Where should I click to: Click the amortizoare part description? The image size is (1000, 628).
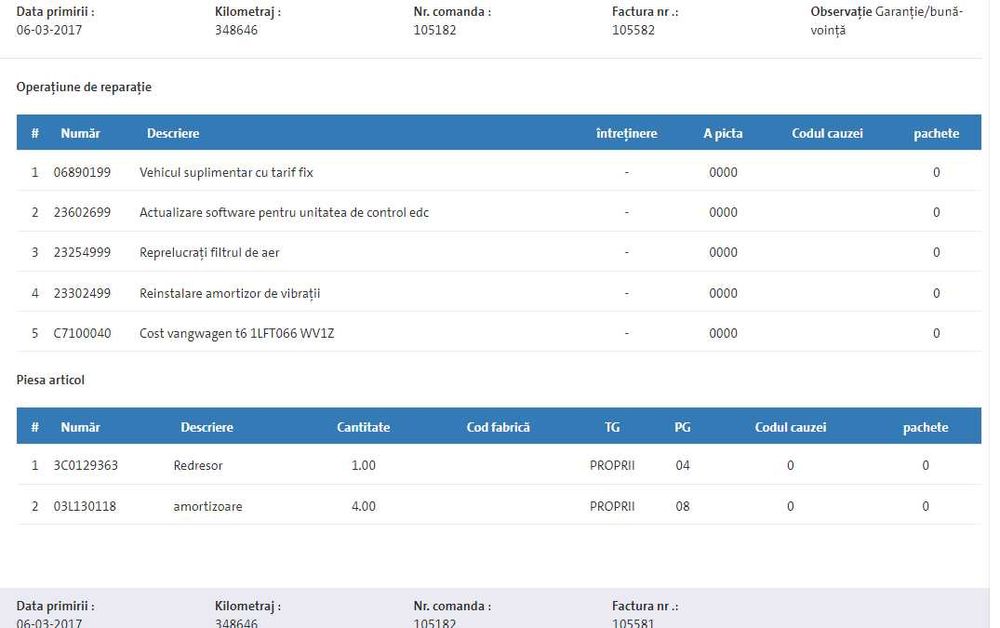point(207,506)
